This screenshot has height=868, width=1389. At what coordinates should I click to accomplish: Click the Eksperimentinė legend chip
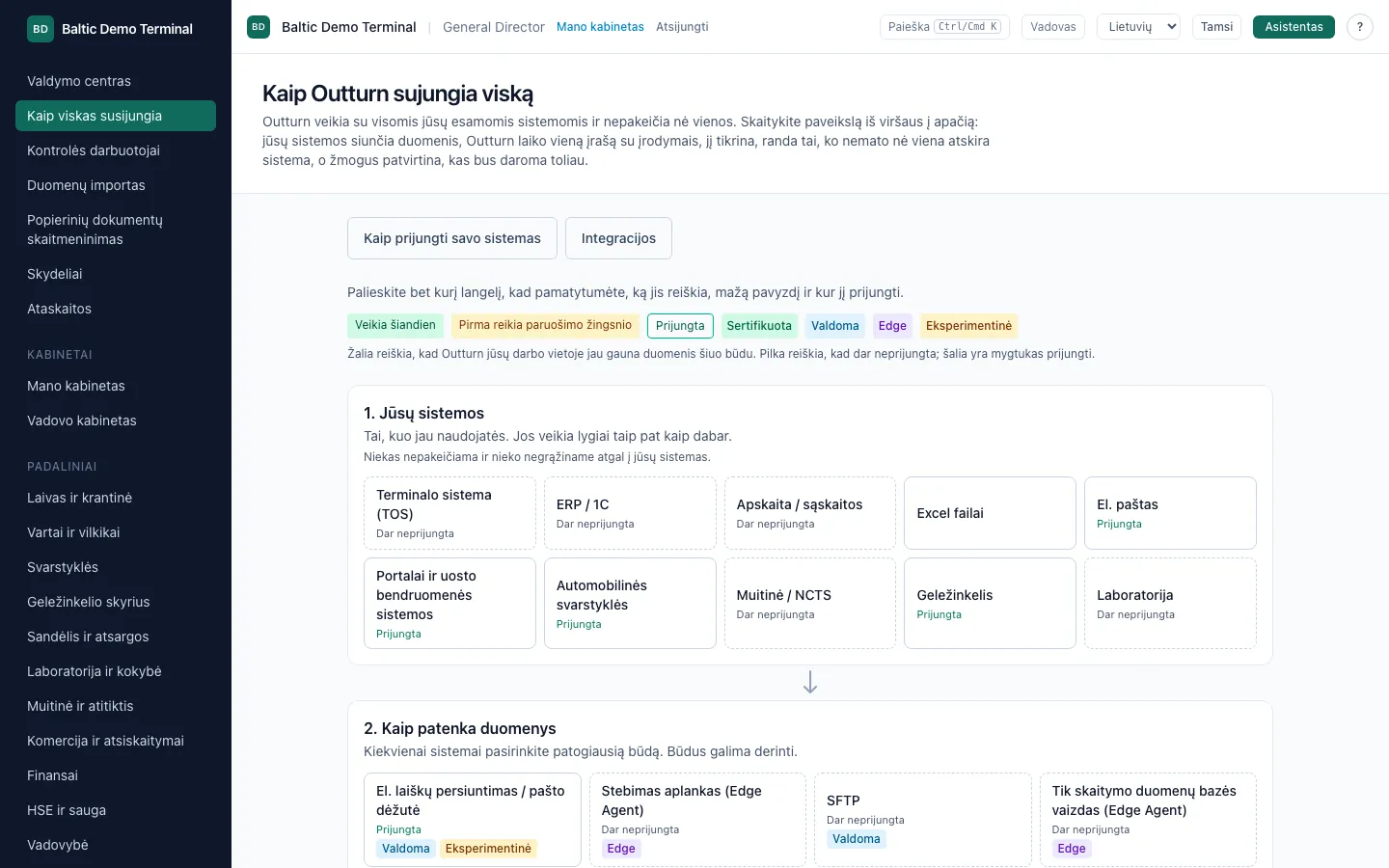(x=968, y=326)
